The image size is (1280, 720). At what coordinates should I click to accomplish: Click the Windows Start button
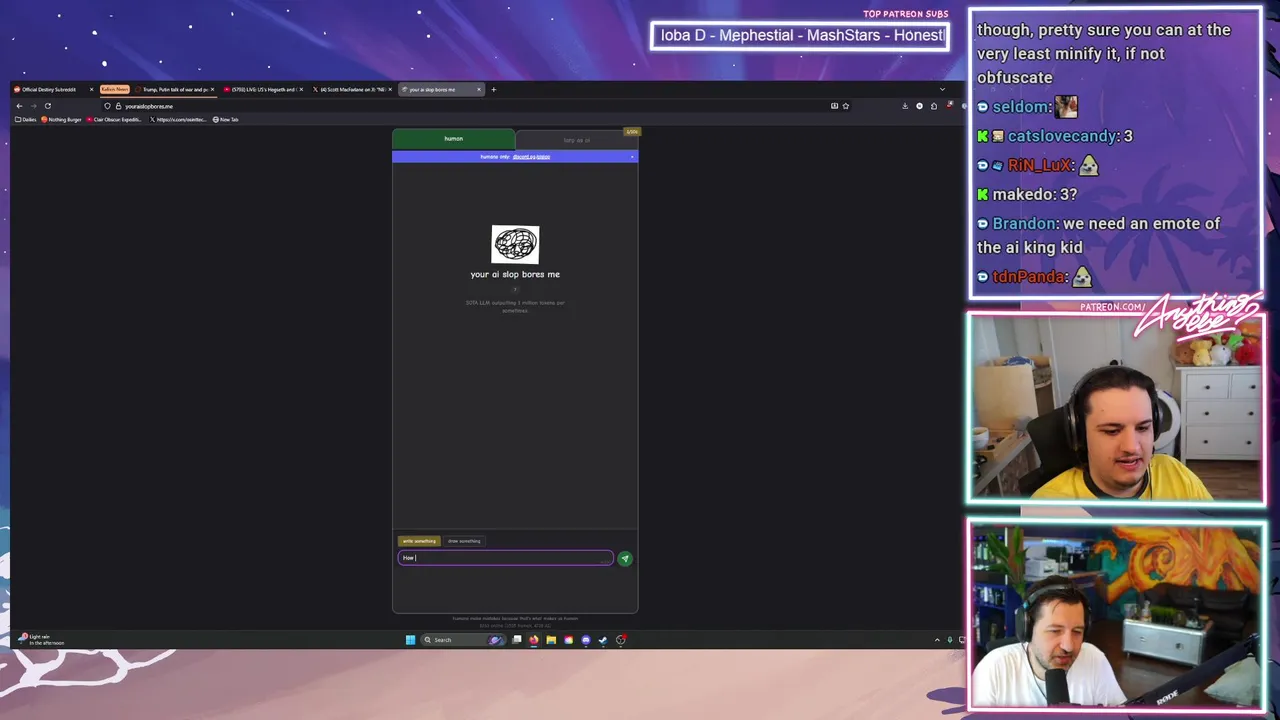point(410,640)
